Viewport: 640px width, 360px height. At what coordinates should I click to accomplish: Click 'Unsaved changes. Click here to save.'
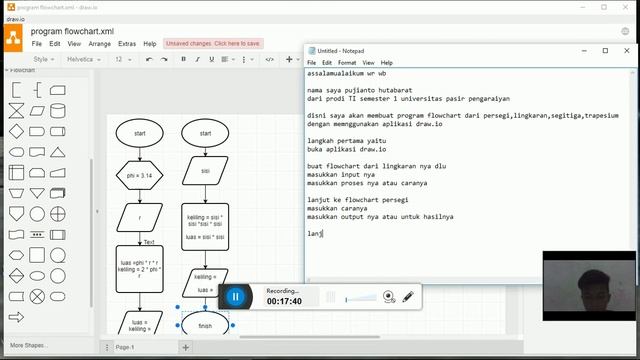coord(213,43)
